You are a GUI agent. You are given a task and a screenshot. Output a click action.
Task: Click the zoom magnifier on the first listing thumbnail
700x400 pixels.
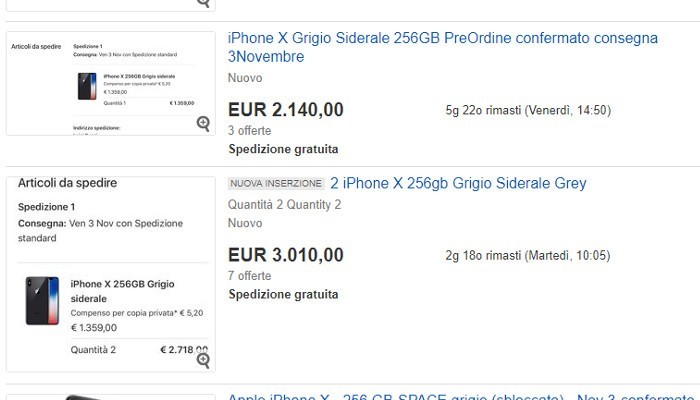[x=203, y=123]
